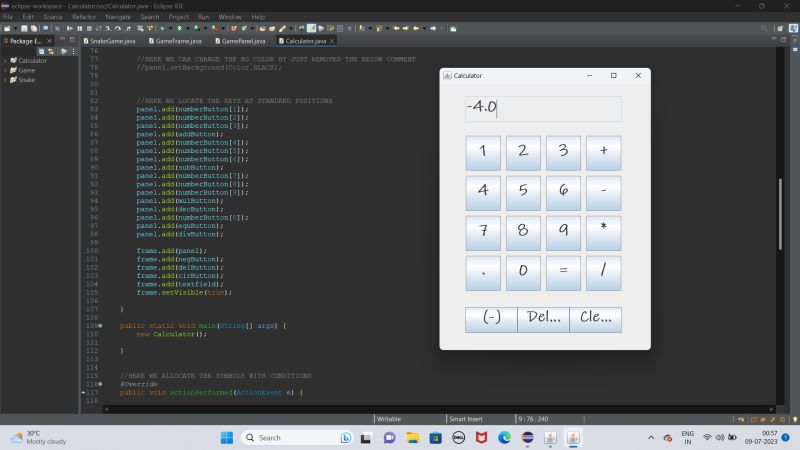Click the Suspend debug icon
Image resolution: width=800 pixels, height=450 pixels.
click(80, 29)
